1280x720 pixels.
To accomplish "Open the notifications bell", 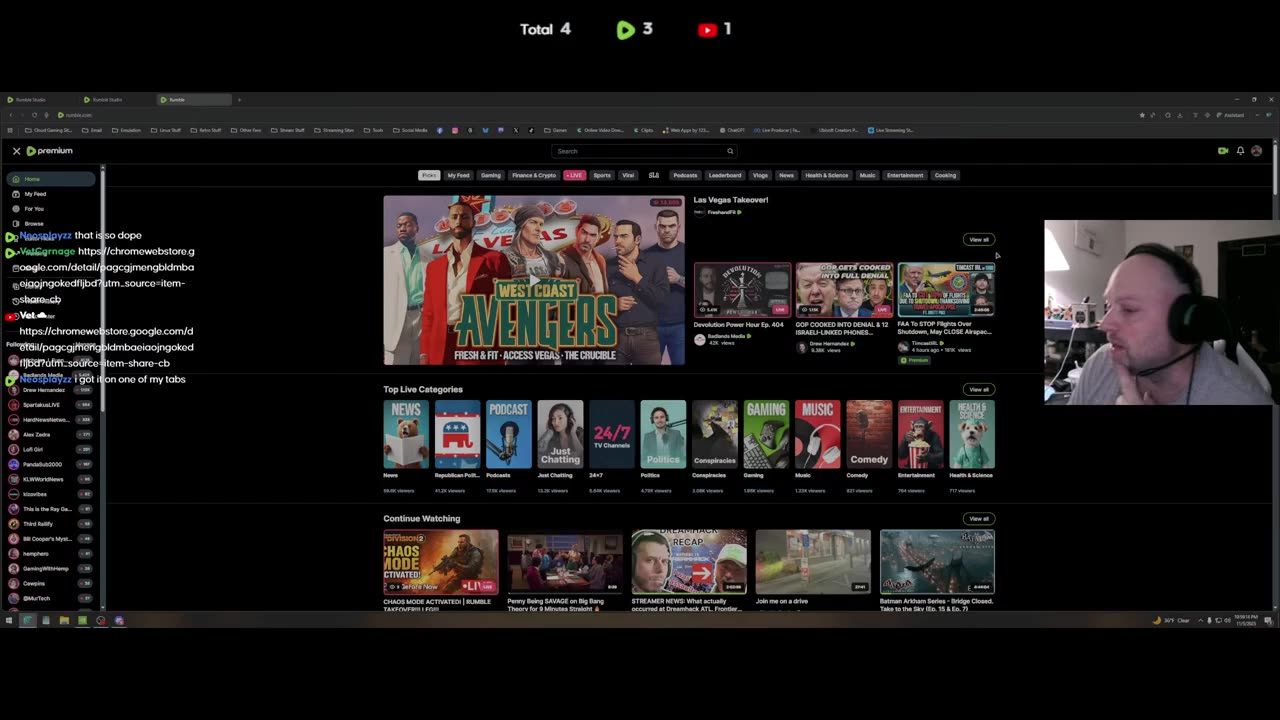I will 1240,151.
